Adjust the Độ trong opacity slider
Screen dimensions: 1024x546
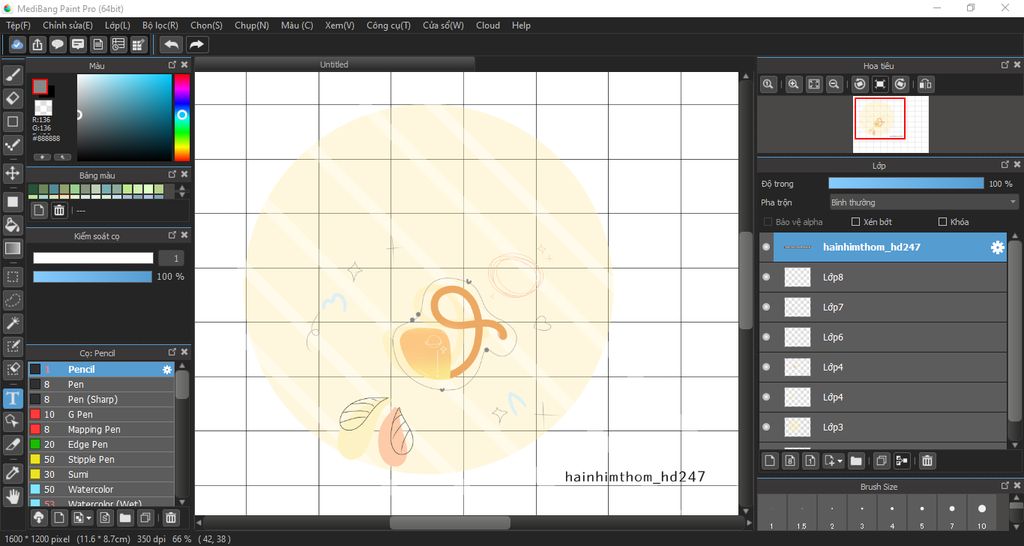point(906,184)
